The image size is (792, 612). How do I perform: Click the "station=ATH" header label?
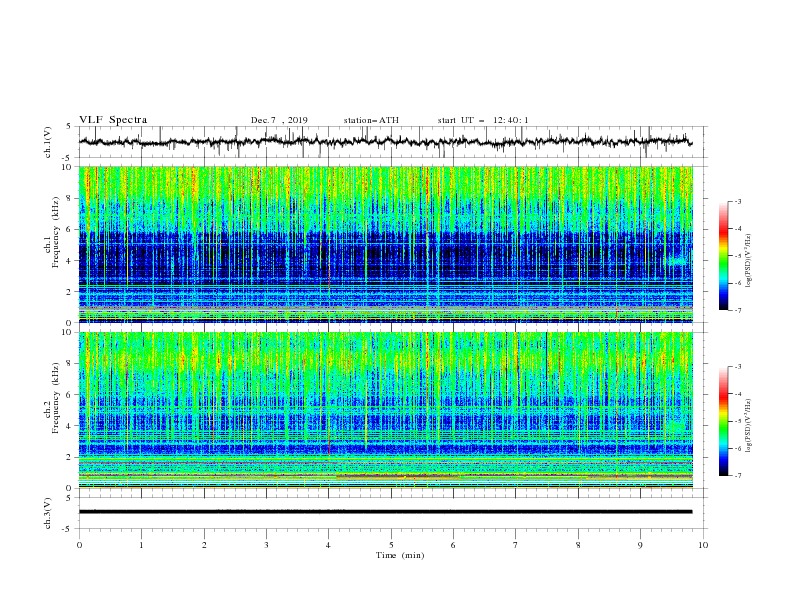coord(371,120)
